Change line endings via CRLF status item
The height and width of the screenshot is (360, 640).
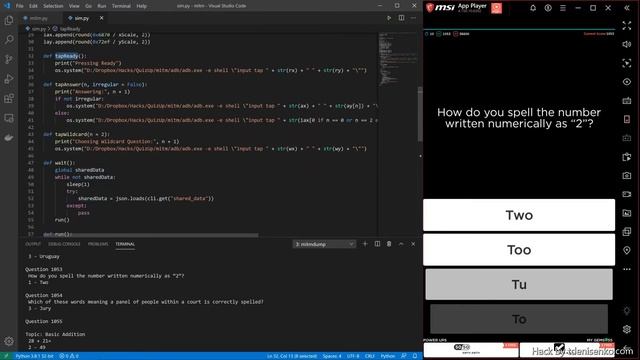coord(369,356)
